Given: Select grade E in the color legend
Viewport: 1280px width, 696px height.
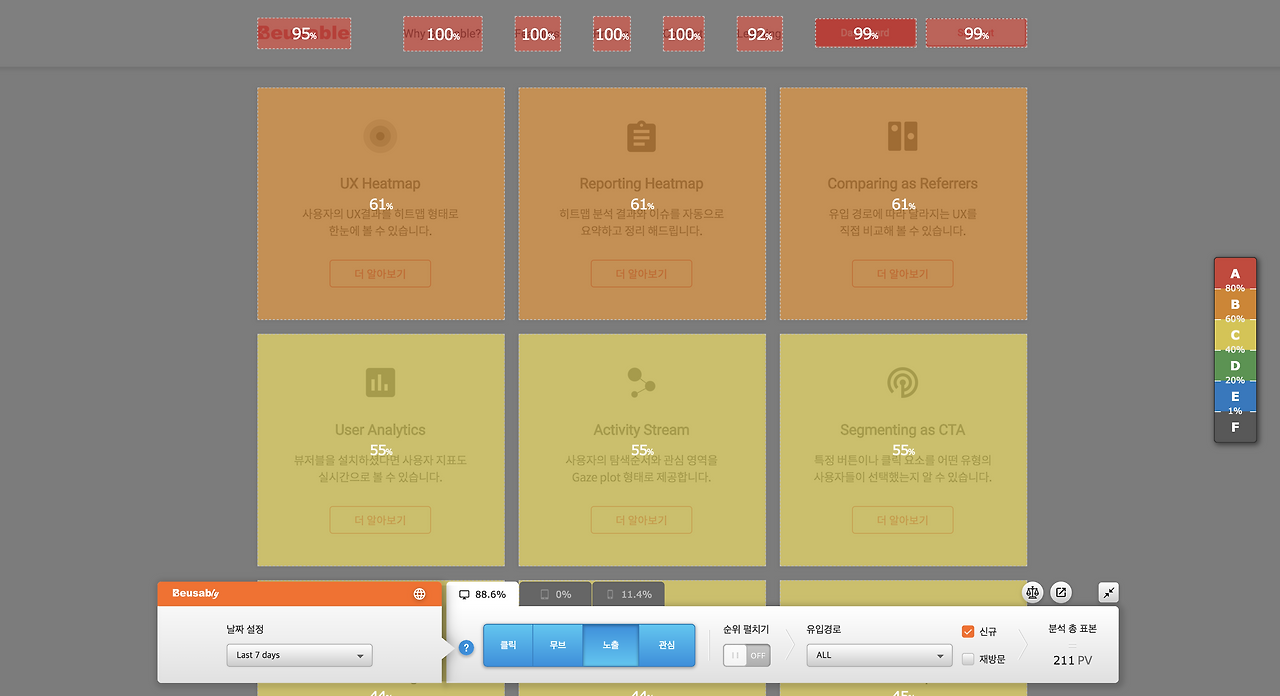Looking at the screenshot, I should click(1235, 396).
